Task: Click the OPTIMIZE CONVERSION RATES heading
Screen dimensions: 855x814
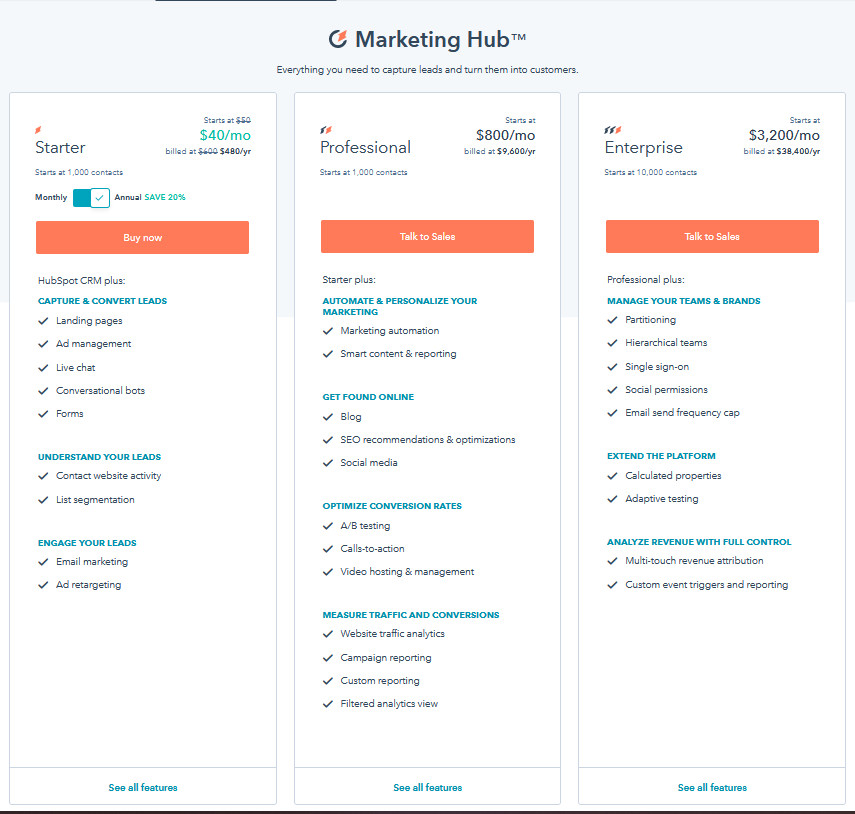Action: (x=392, y=506)
